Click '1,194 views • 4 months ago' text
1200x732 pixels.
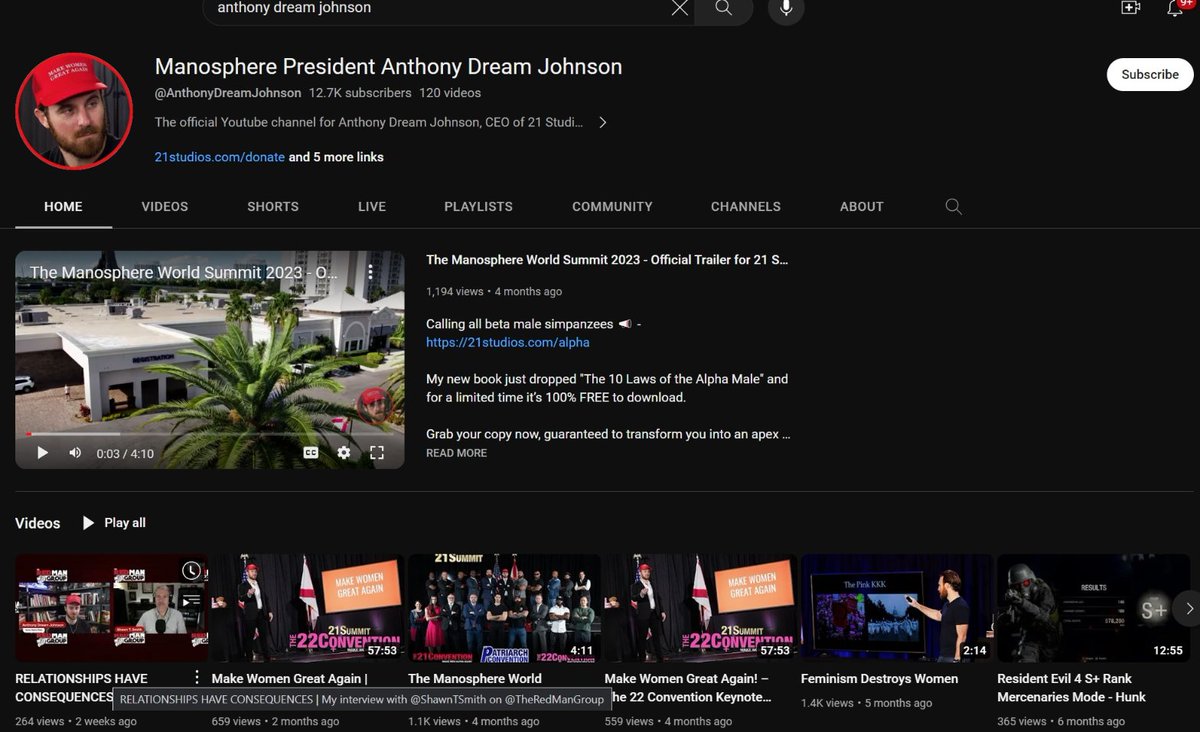[494, 291]
